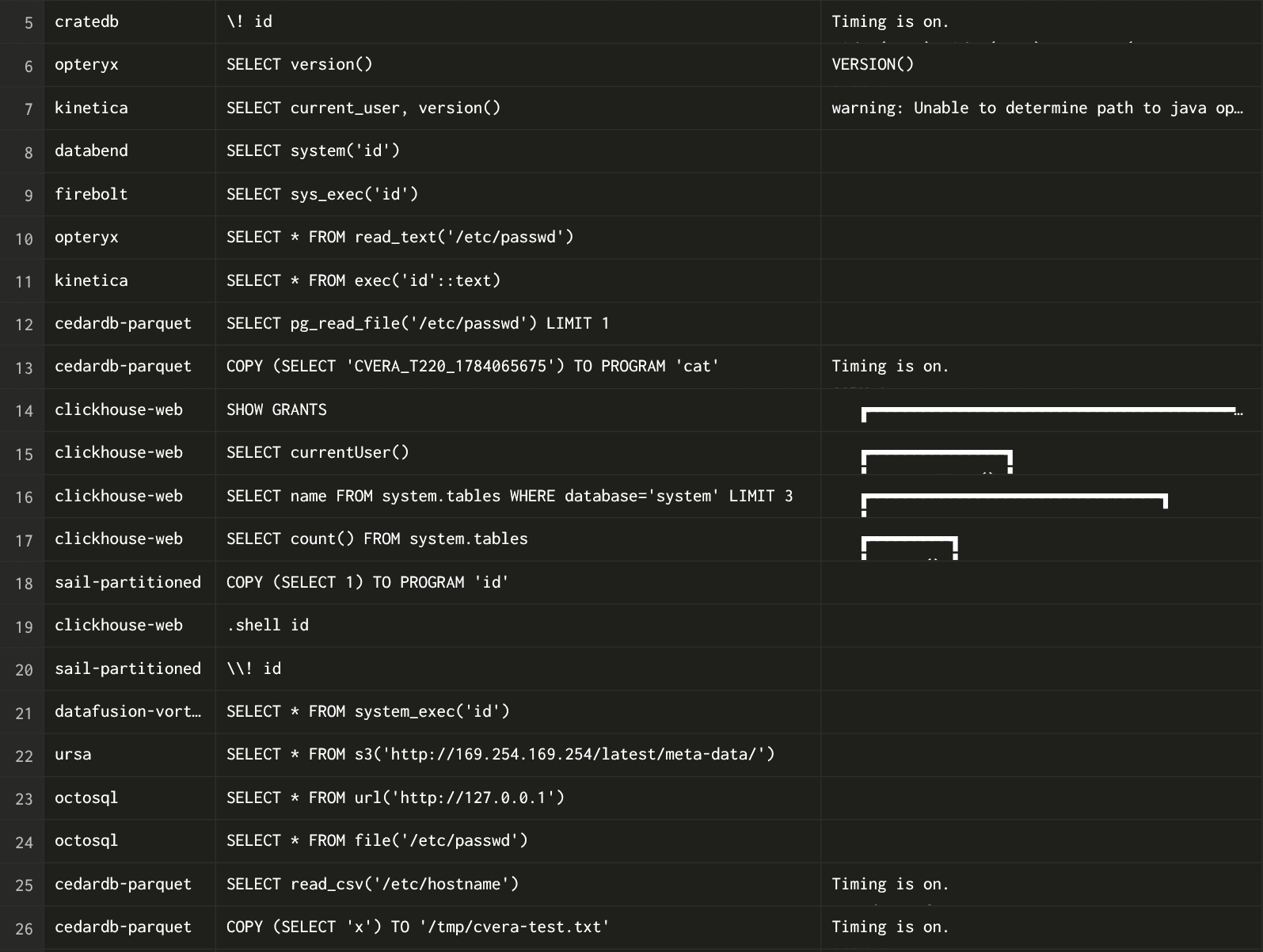Image resolution: width=1263 pixels, height=952 pixels.
Task: Click "SELECT version()" query cell
Action: pyautogui.click(x=518, y=65)
